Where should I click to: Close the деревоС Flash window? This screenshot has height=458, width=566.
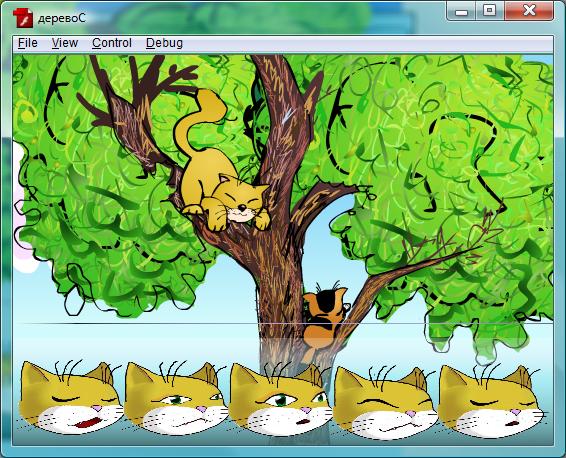(529, 11)
